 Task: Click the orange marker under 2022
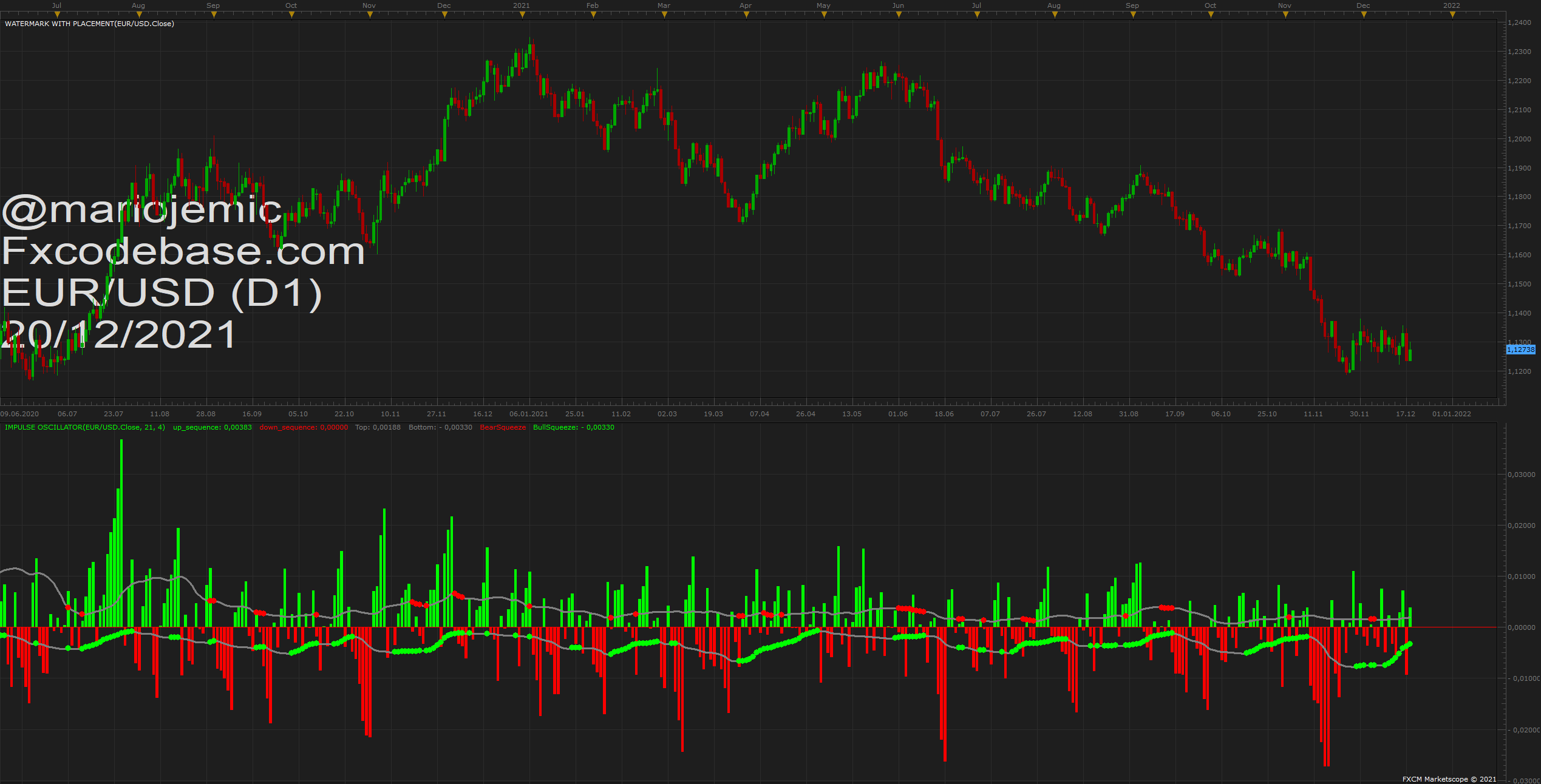click(1452, 15)
